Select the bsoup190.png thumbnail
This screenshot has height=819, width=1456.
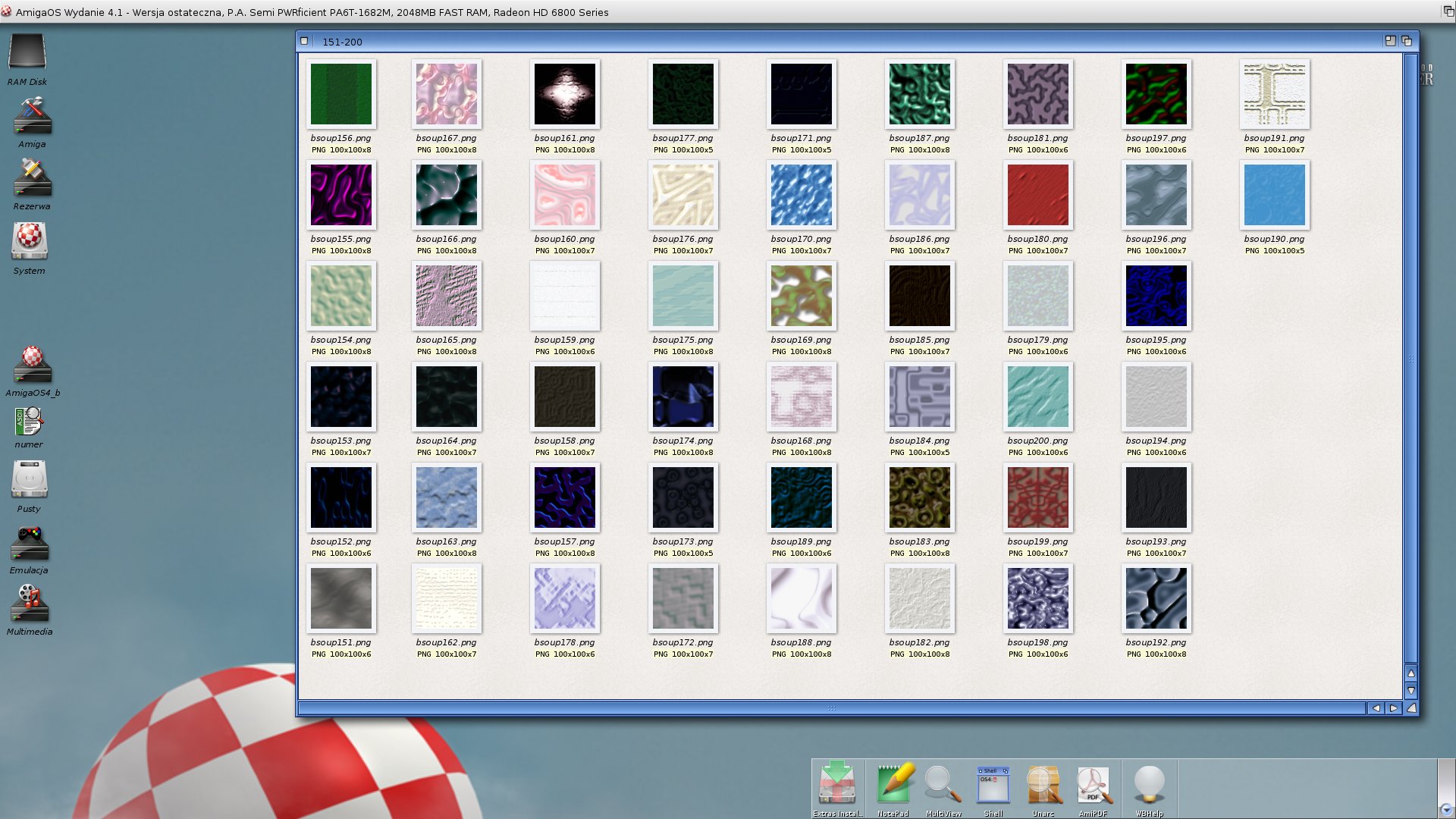click(x=1275, y=195)
